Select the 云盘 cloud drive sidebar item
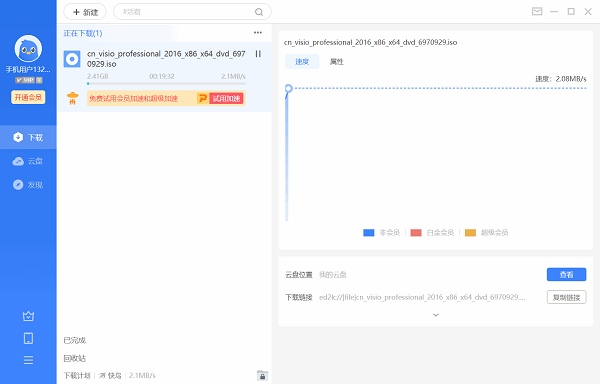600x384 pixels. [x=28, y=161]
